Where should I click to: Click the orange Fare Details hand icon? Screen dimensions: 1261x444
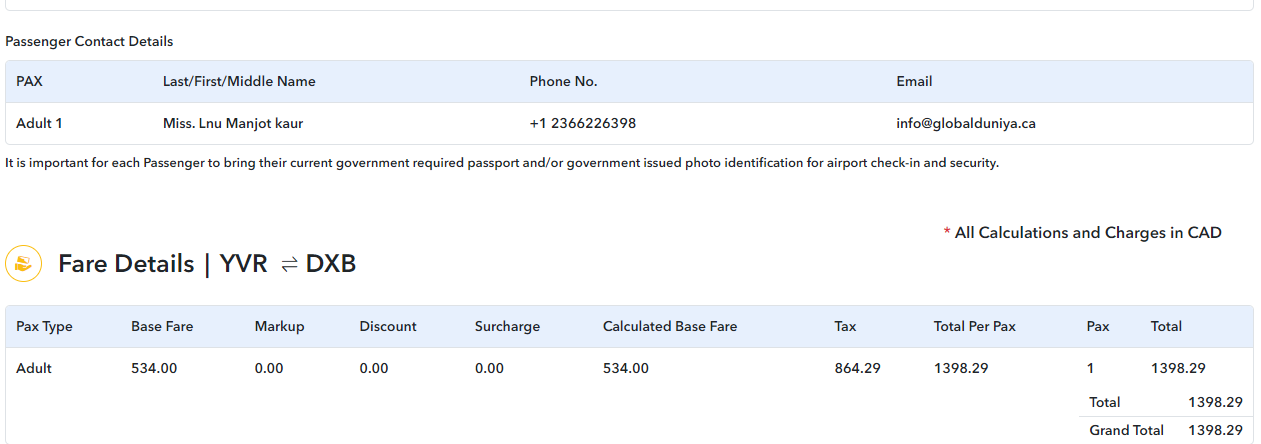(x=23, y=264)
